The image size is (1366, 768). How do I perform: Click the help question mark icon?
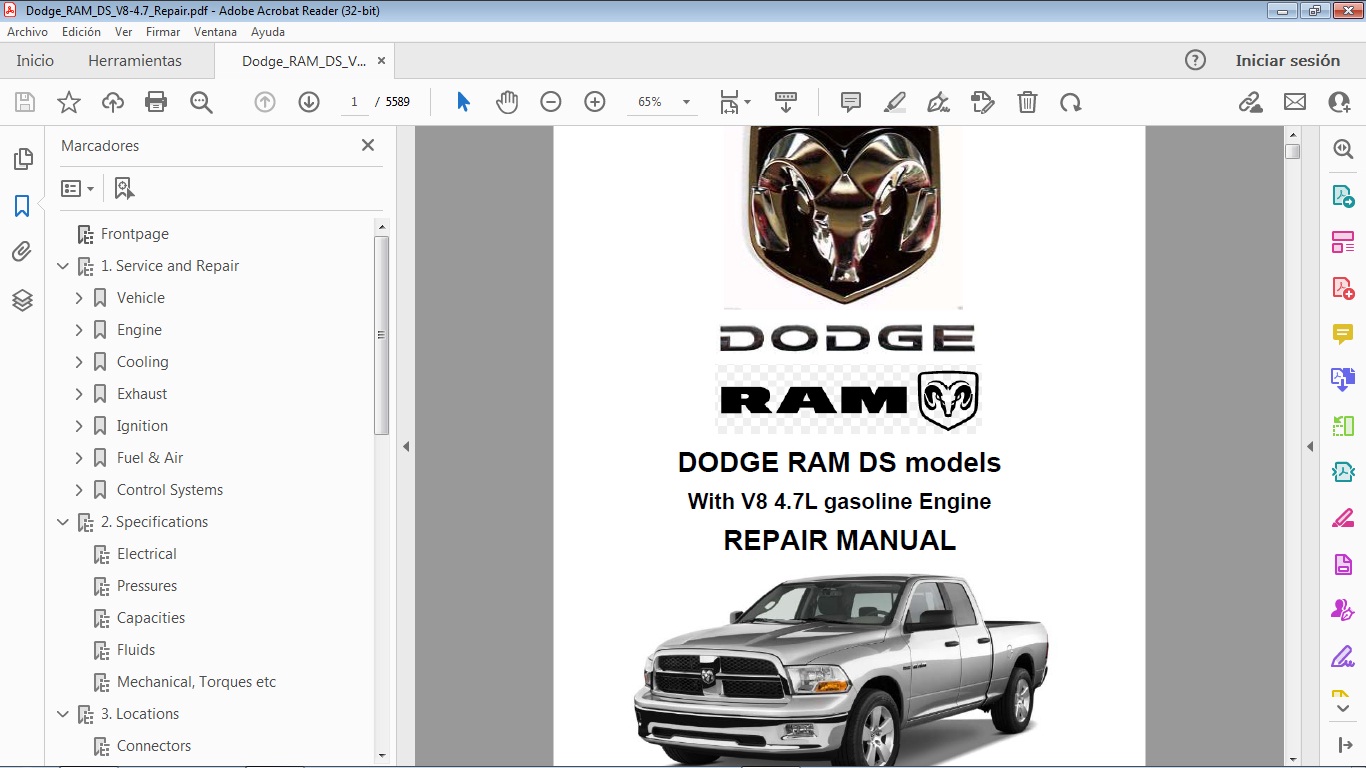(1195, 61)
